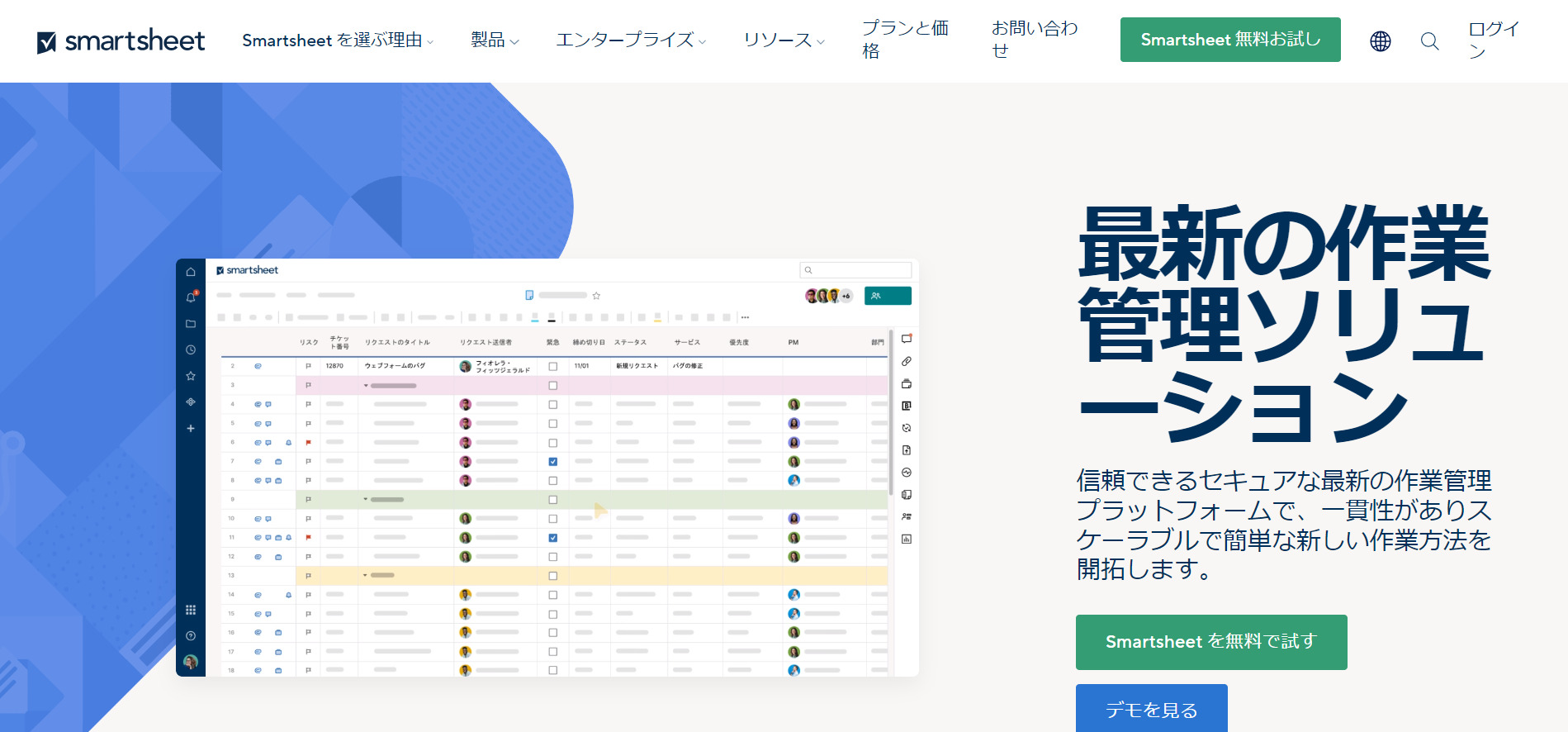Check urgent checkbox in green row 9
The height and width of the screenshot is (732, 1568).
(553, 500)
